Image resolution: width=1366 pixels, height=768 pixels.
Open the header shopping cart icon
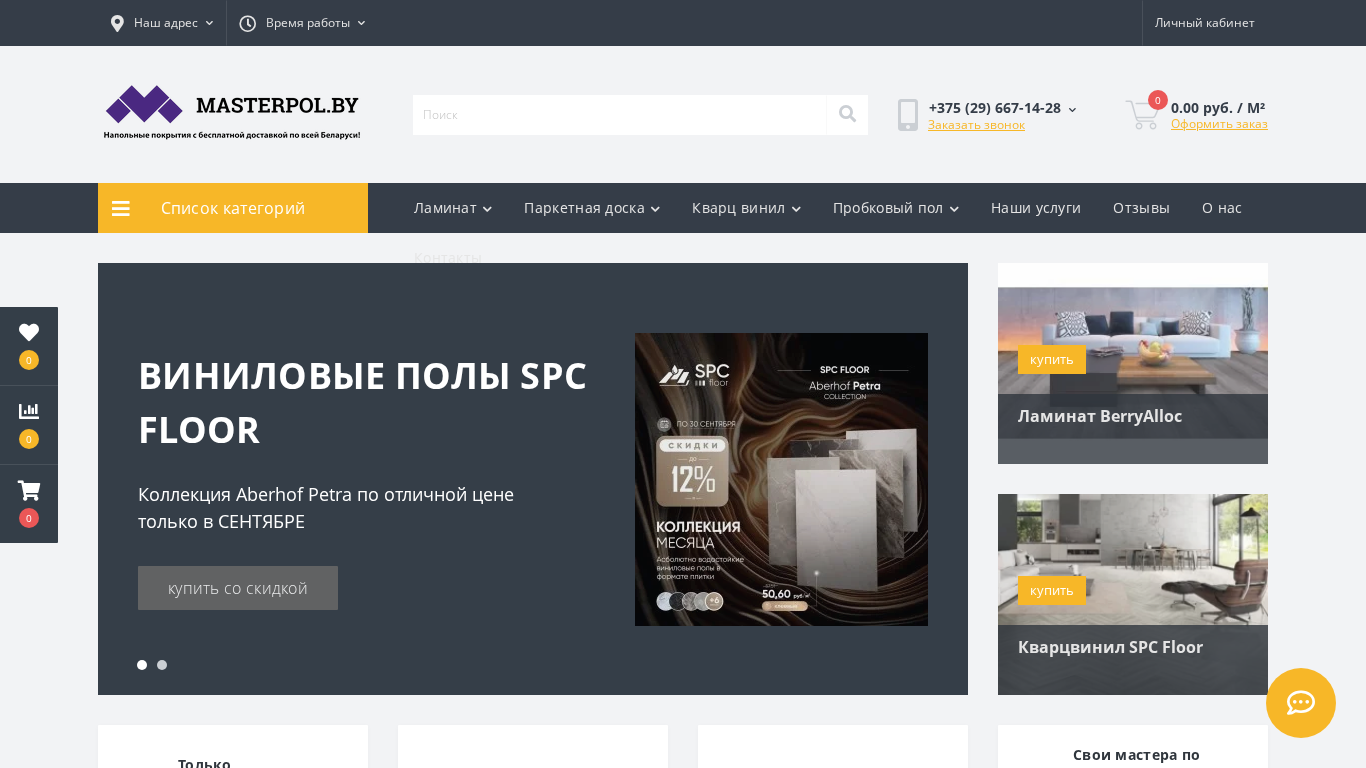pos(1142,114)
